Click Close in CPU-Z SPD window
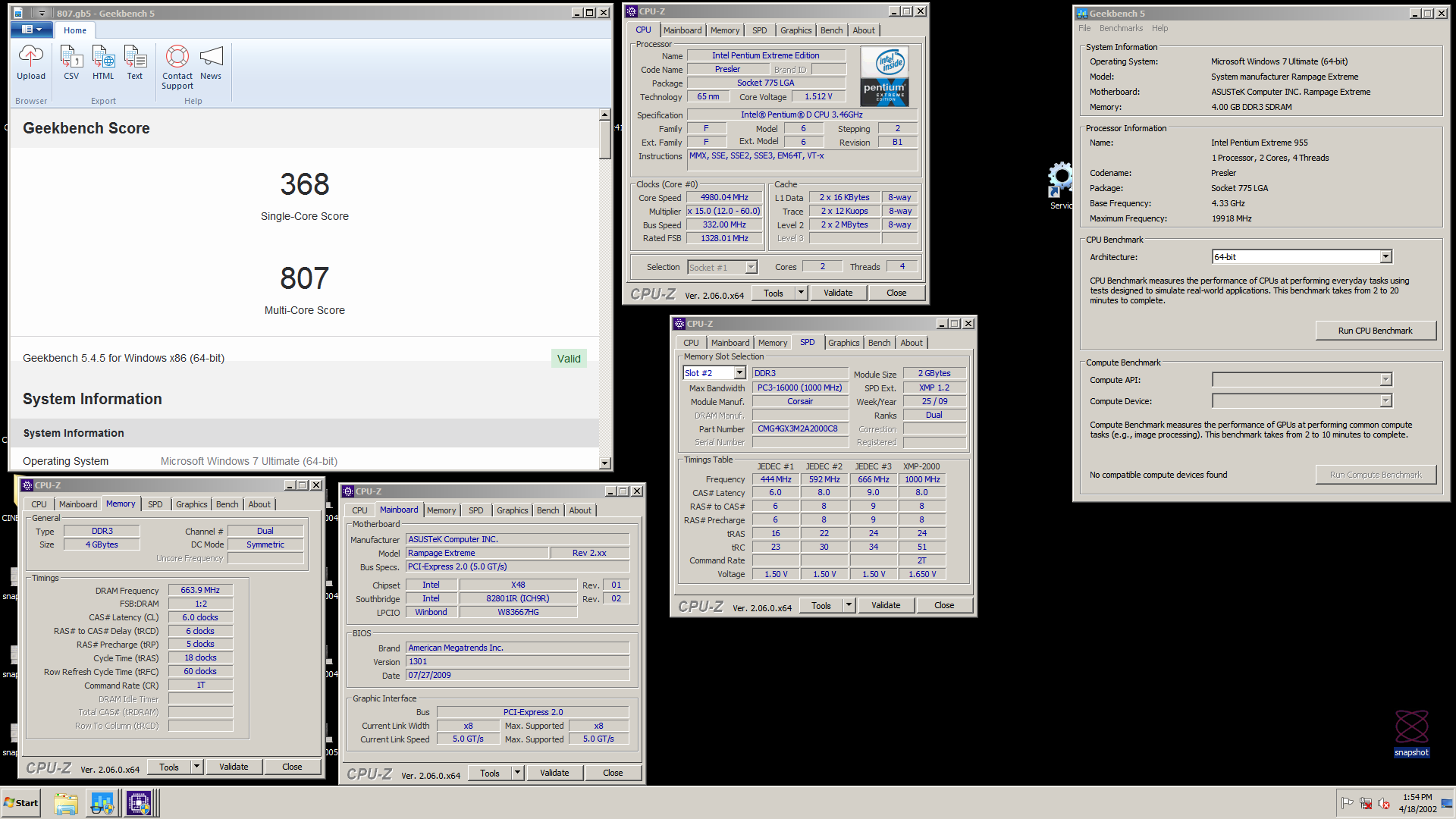The height and width of the screenshot is (819, 1456). click(944, 605)
